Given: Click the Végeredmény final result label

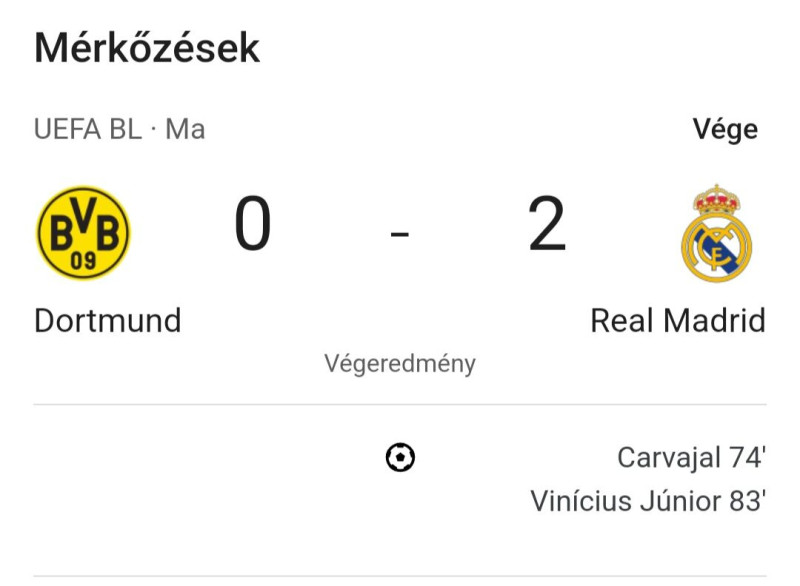Looking at the screenshot, I should (x=400, y=364).
